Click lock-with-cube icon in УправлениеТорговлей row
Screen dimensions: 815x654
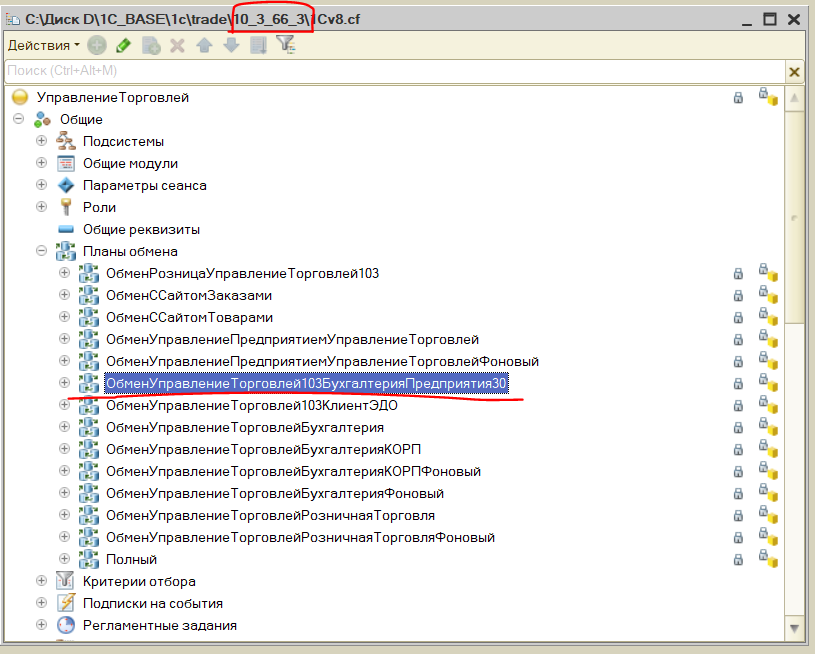(x=768, y=97)
